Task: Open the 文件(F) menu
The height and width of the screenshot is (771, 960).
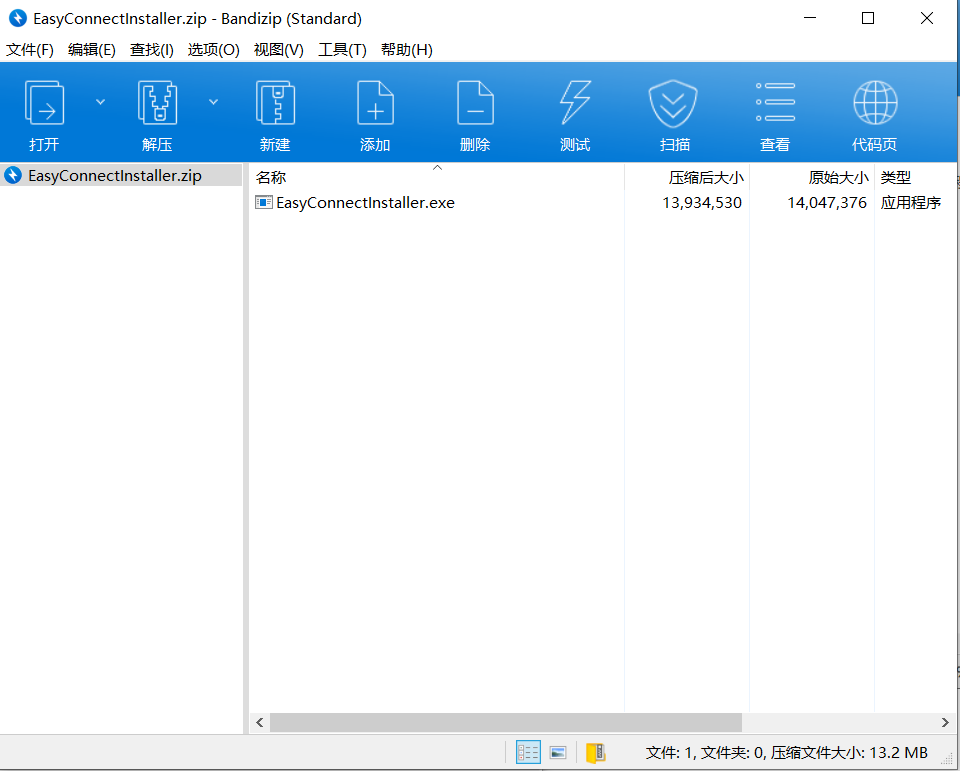Action: pyautogui.click(x=30, y=50)
